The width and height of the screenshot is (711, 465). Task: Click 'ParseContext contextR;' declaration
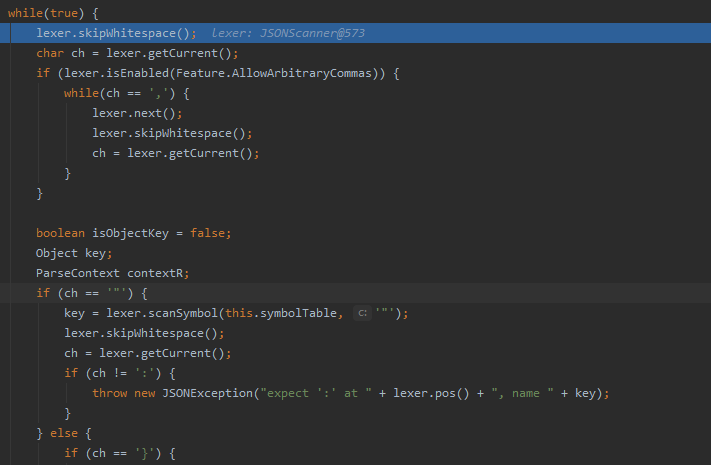tap(112, 273)
